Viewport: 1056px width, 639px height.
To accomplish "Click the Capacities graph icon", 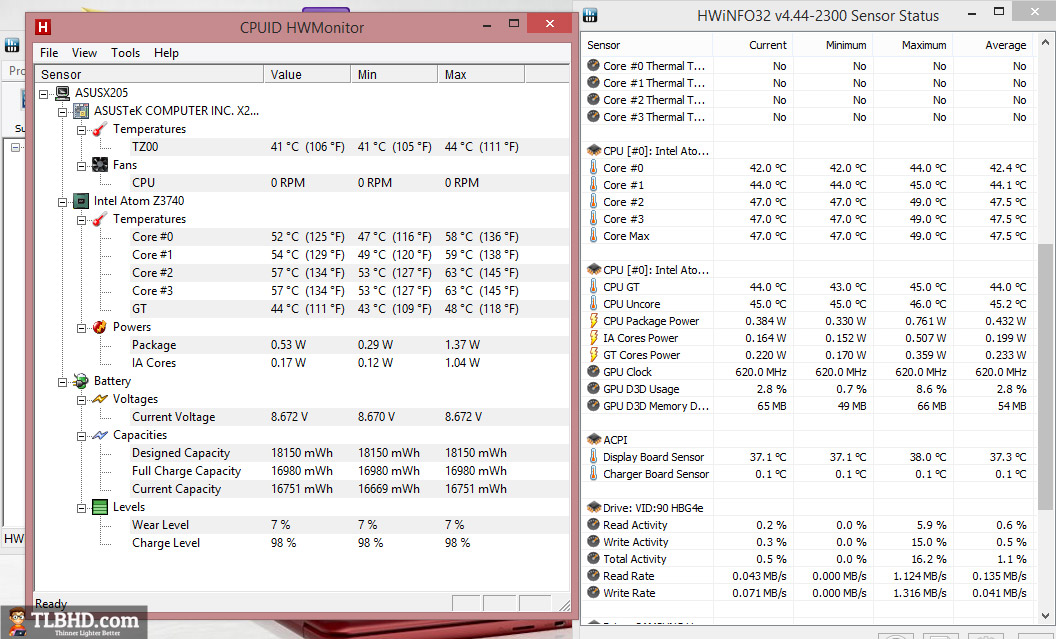I will (100, 436).
